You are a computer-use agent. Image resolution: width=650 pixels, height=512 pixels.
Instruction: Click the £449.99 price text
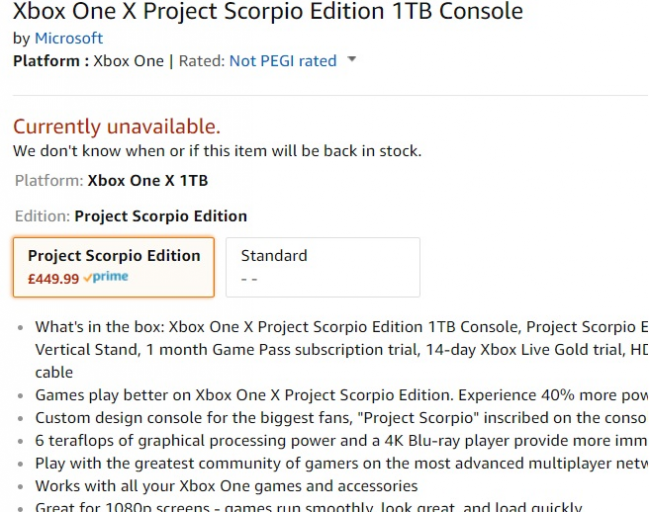click(x=53, y=279)
